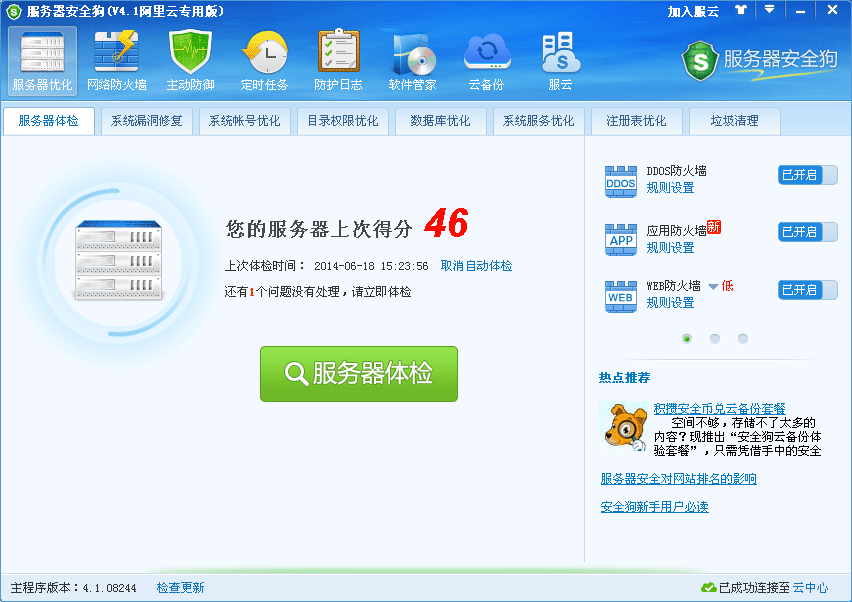852x602 pixels.
Task: Minimize the 服务器安全狗 window
Action: pyautogui.click(x=800, y=10)
